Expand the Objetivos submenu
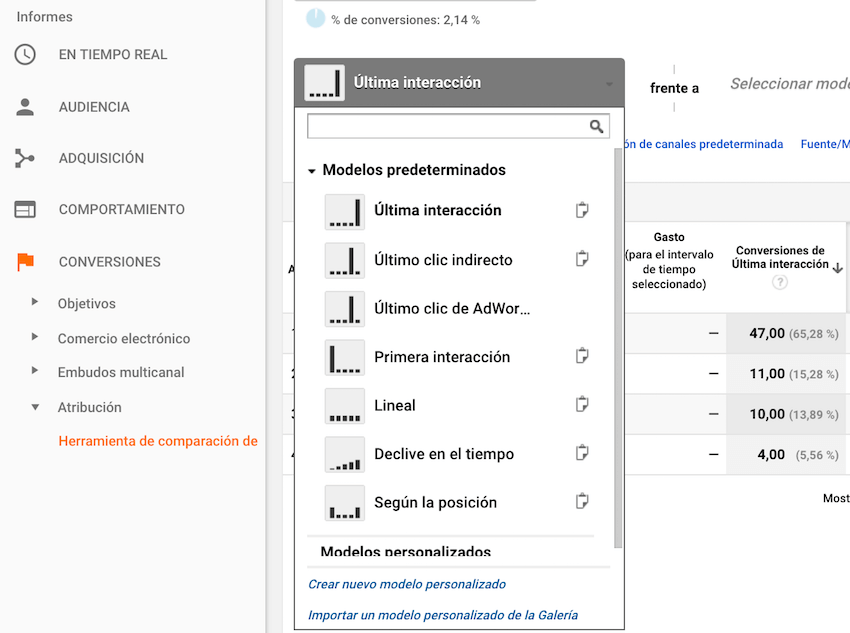This screenshot has height=633, width=850. click(x=35, y=302)
